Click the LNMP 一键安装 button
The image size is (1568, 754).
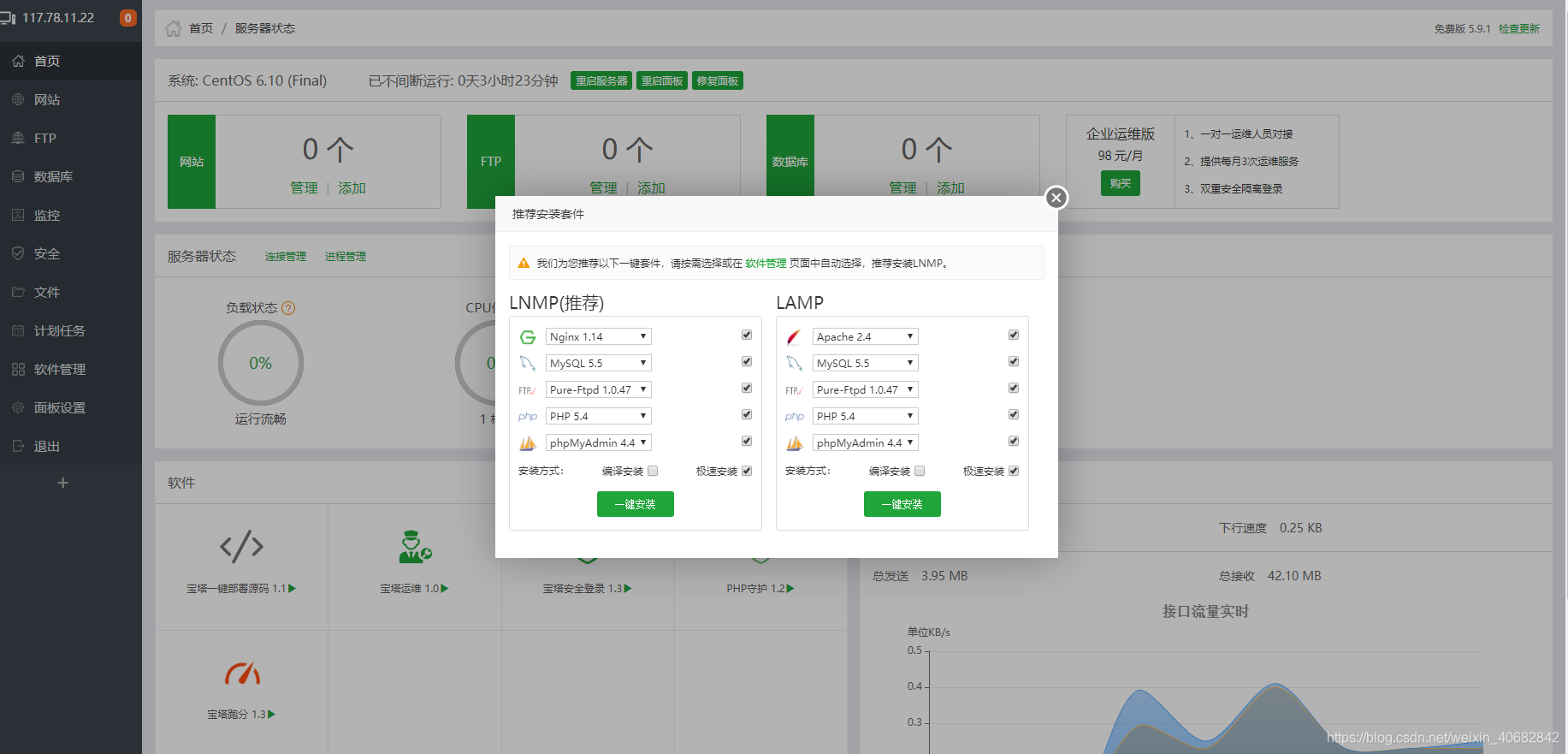point(636,504)
